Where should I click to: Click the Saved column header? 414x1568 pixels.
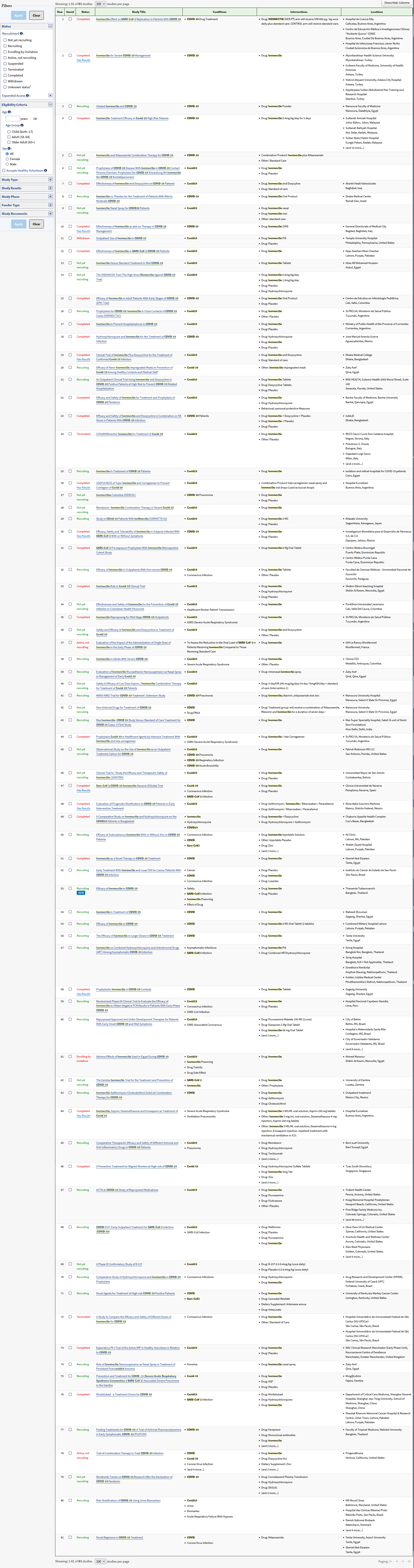[70, 12]
